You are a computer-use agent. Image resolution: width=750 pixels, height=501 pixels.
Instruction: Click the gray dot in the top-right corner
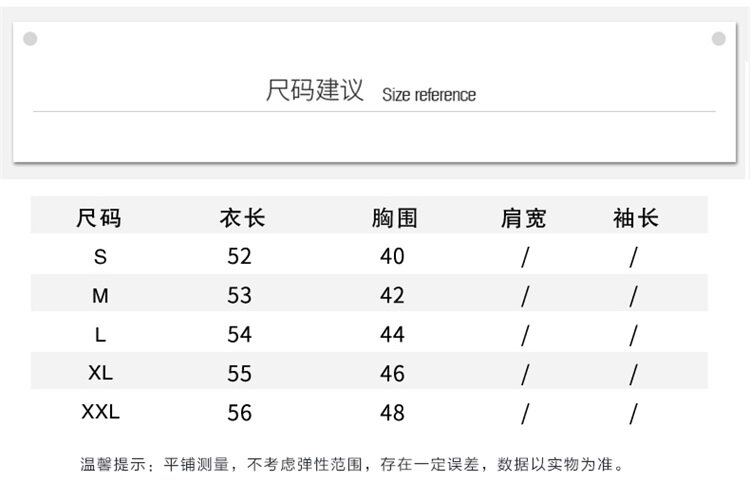click(718, 39)
